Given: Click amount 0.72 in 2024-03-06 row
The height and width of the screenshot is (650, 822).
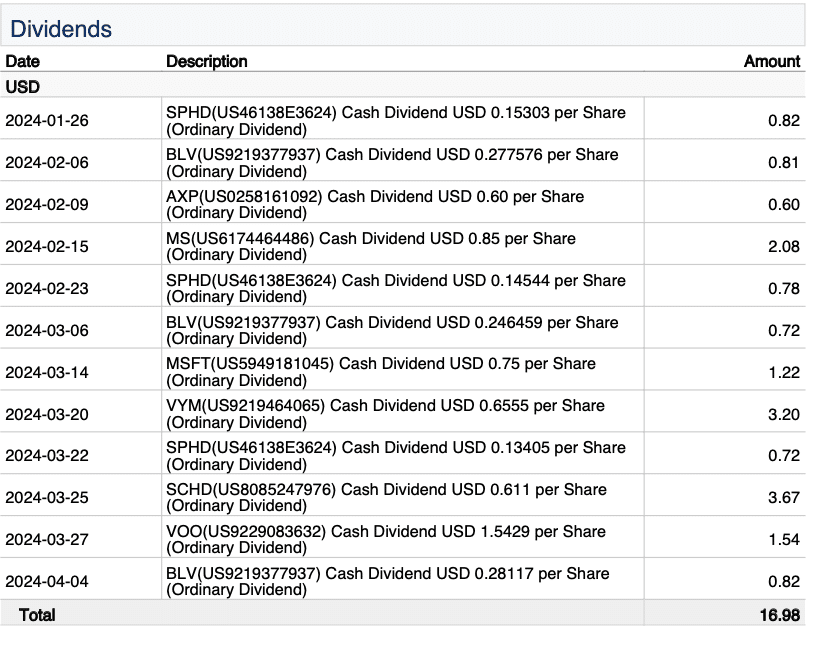Looking at the screenshot, I should tap(784, 330).
